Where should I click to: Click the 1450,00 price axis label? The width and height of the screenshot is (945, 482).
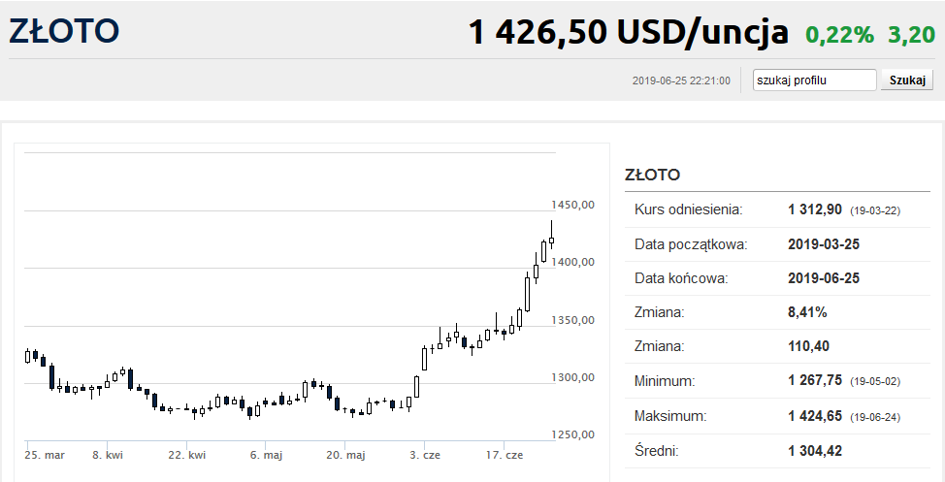573,205
